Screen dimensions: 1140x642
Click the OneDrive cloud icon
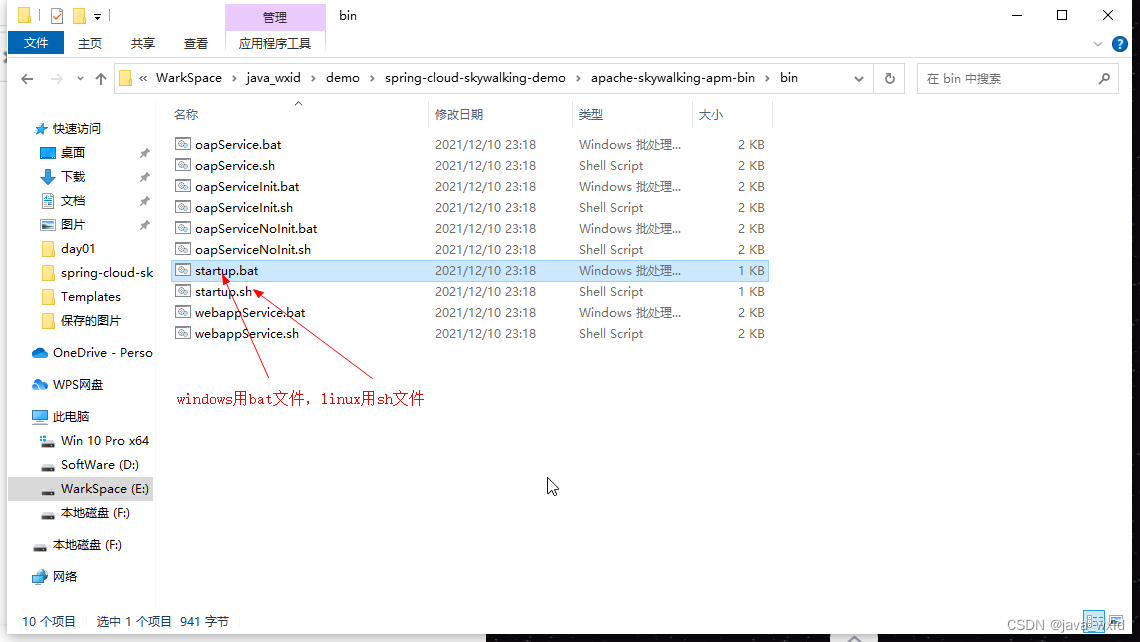click(40, 353)
